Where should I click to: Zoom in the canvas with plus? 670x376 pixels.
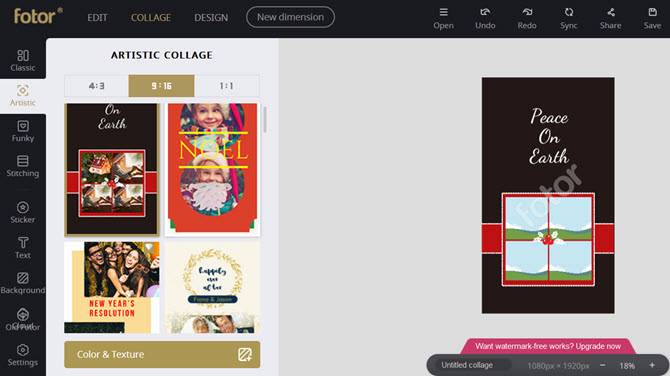[x=652, y=365]
